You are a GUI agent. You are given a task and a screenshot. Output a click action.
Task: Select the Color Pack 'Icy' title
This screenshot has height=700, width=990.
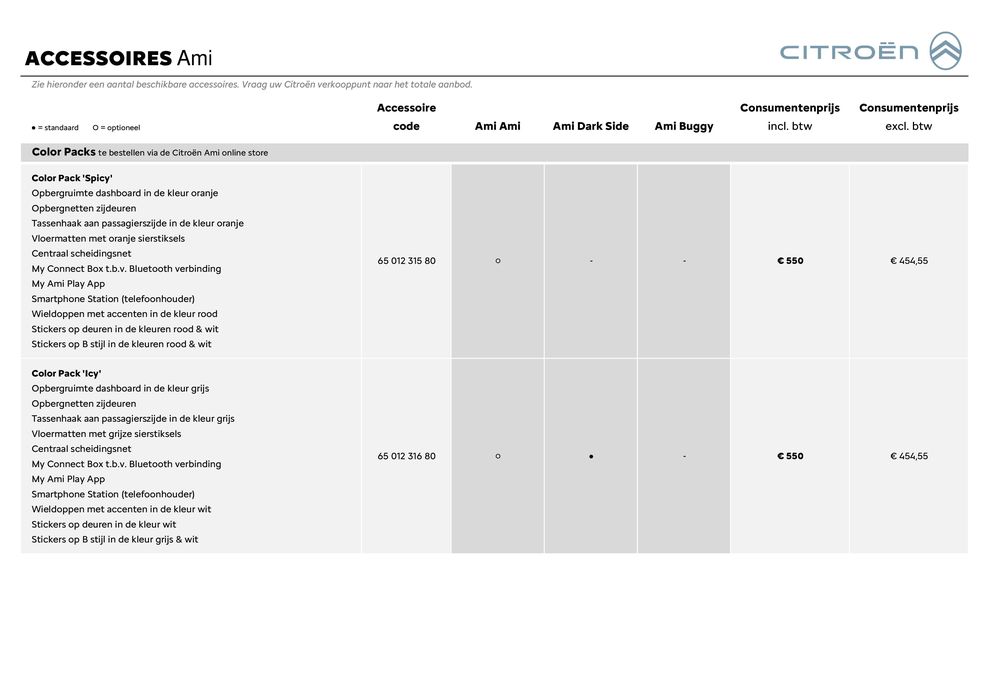coord(66,373)
